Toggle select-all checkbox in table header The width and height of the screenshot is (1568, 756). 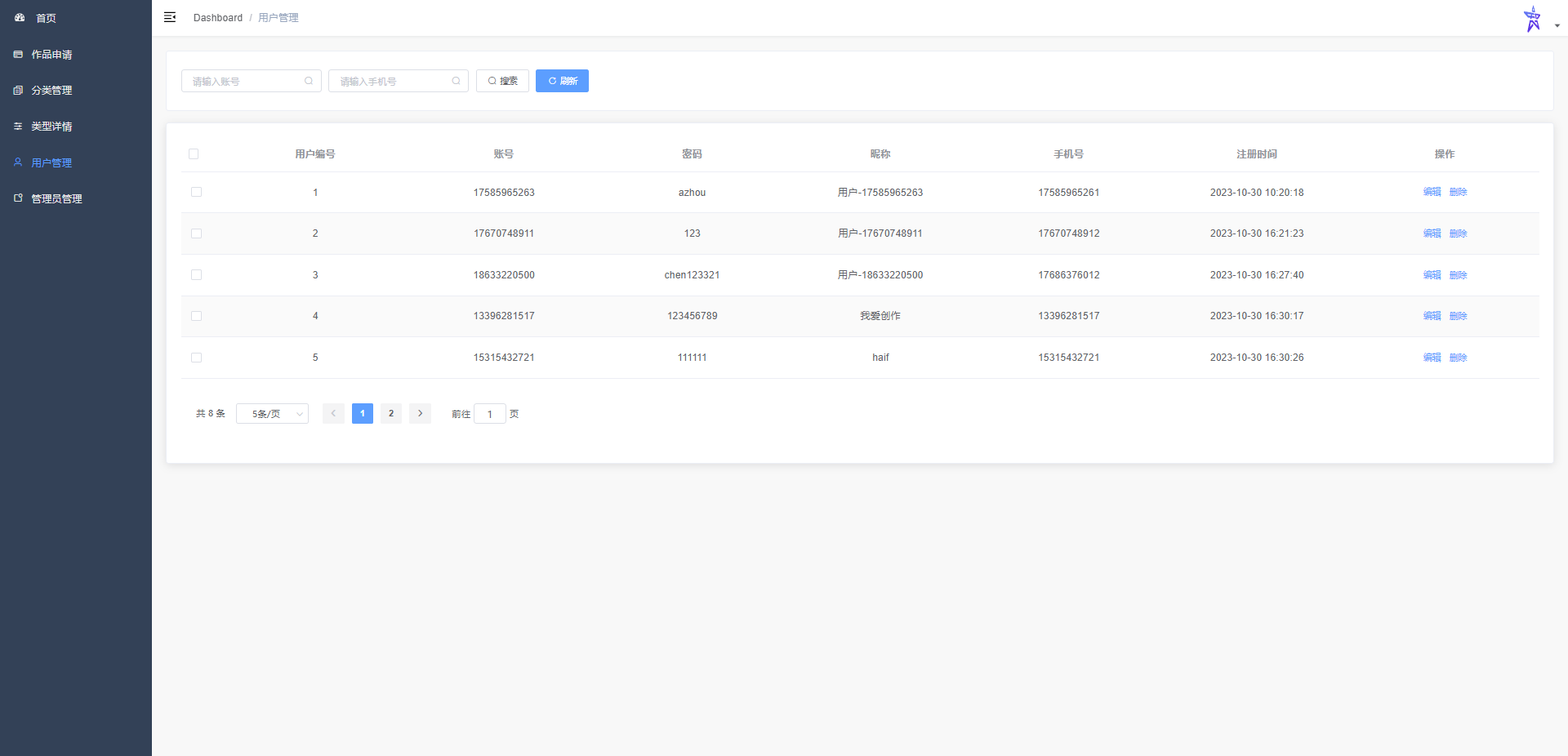(194, 153)
